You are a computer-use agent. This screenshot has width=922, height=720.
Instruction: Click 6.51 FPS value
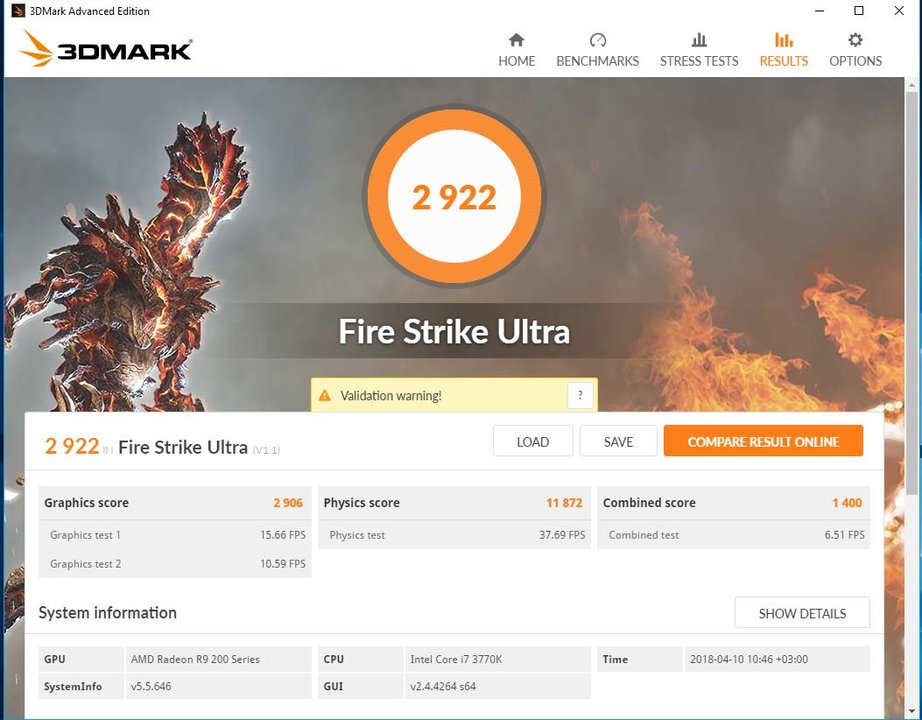(x=844, y=535)
